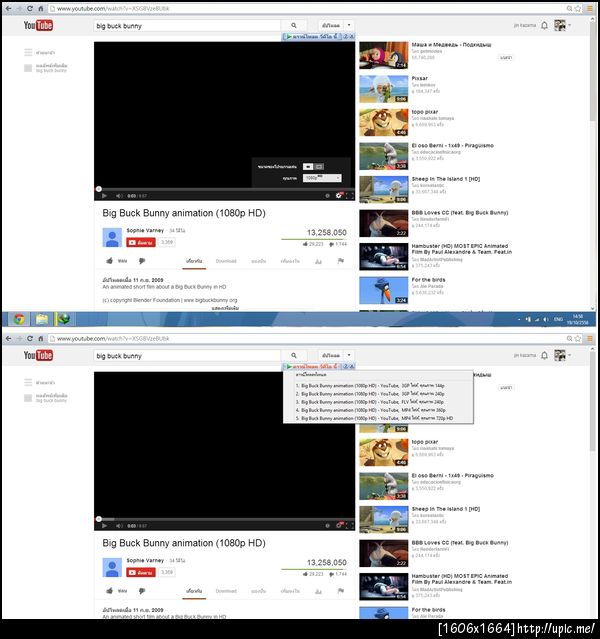Click like thumbs-up in top window
This screenshot has height=639, width=600.
[x=110, y=261]
